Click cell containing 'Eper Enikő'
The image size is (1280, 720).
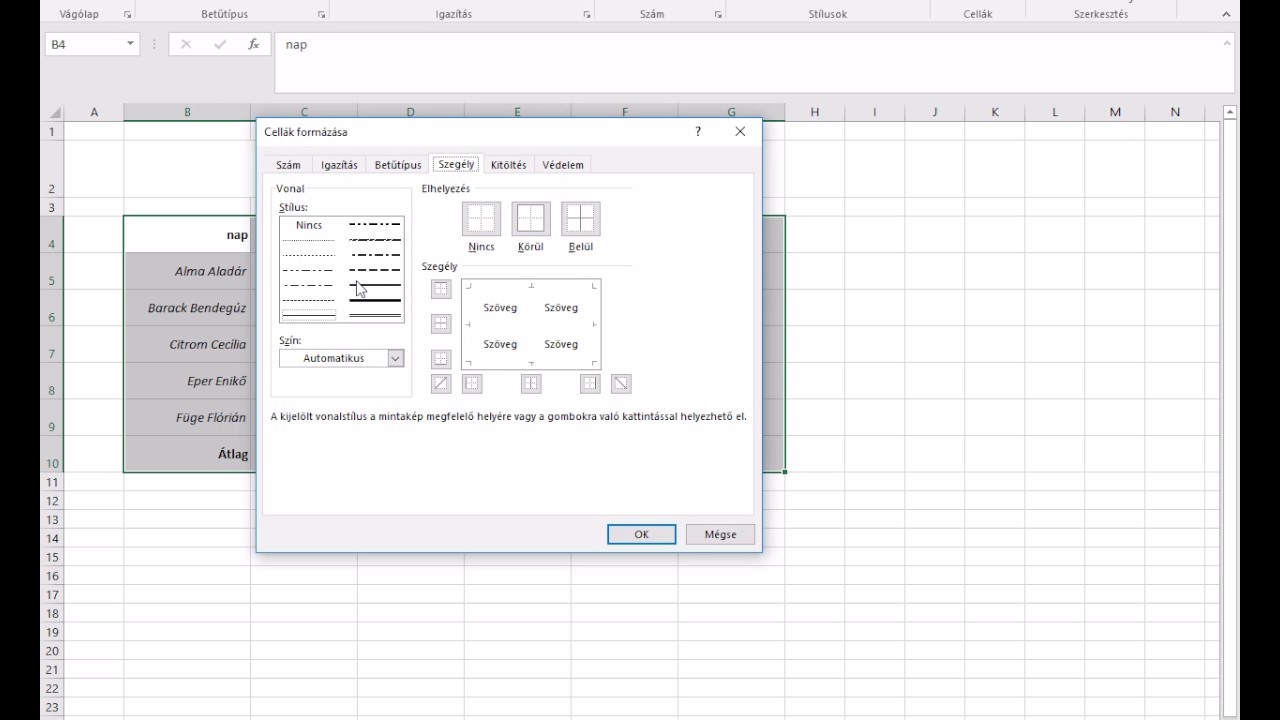pyautogui.click(x=187, y=381)
